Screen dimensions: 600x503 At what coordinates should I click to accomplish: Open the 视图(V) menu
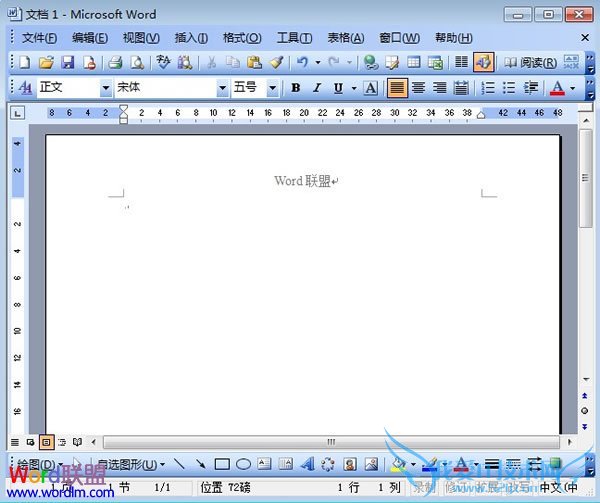(141, 38)
